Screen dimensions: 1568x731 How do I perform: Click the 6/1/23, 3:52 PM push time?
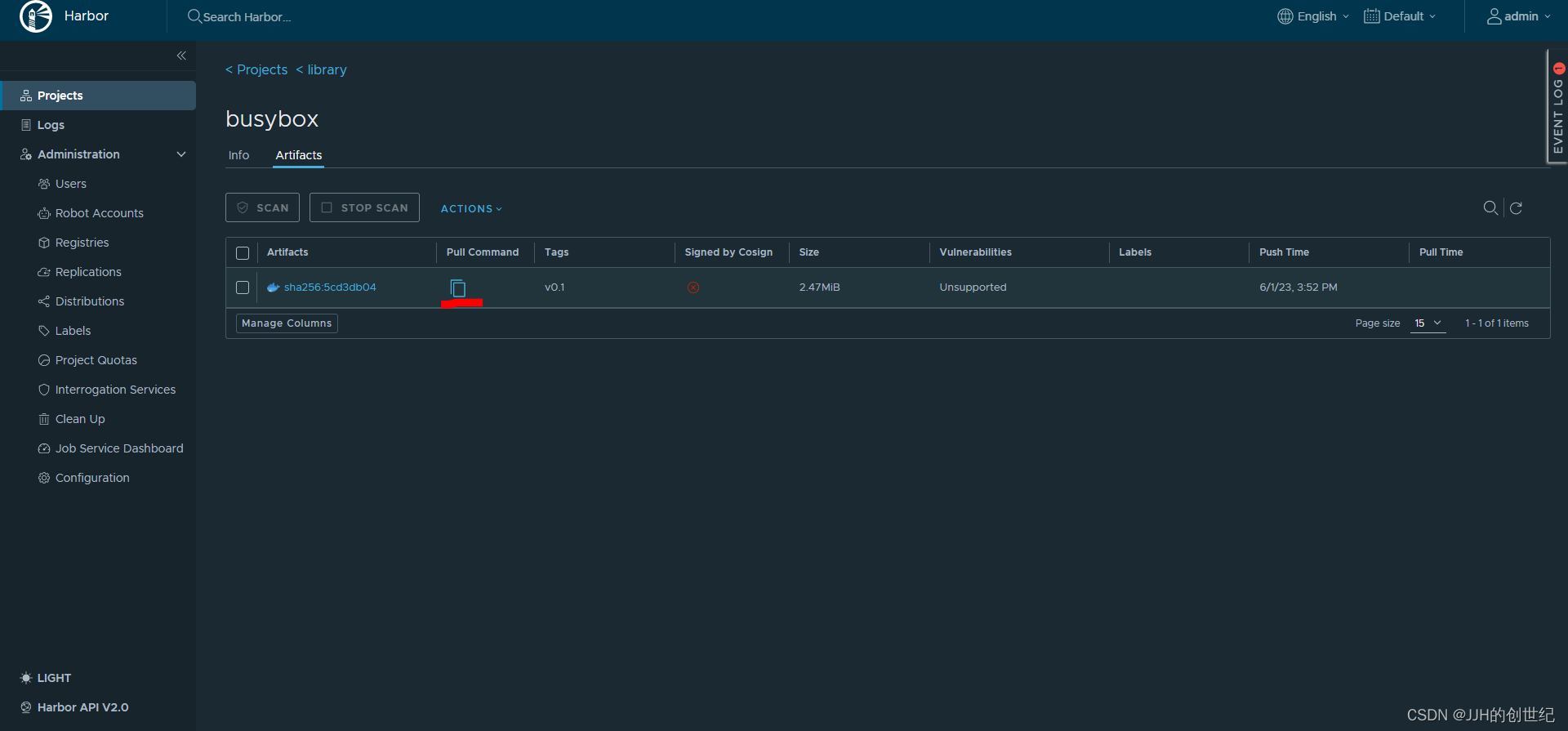pyautogui.click(x=1298, y=287)
